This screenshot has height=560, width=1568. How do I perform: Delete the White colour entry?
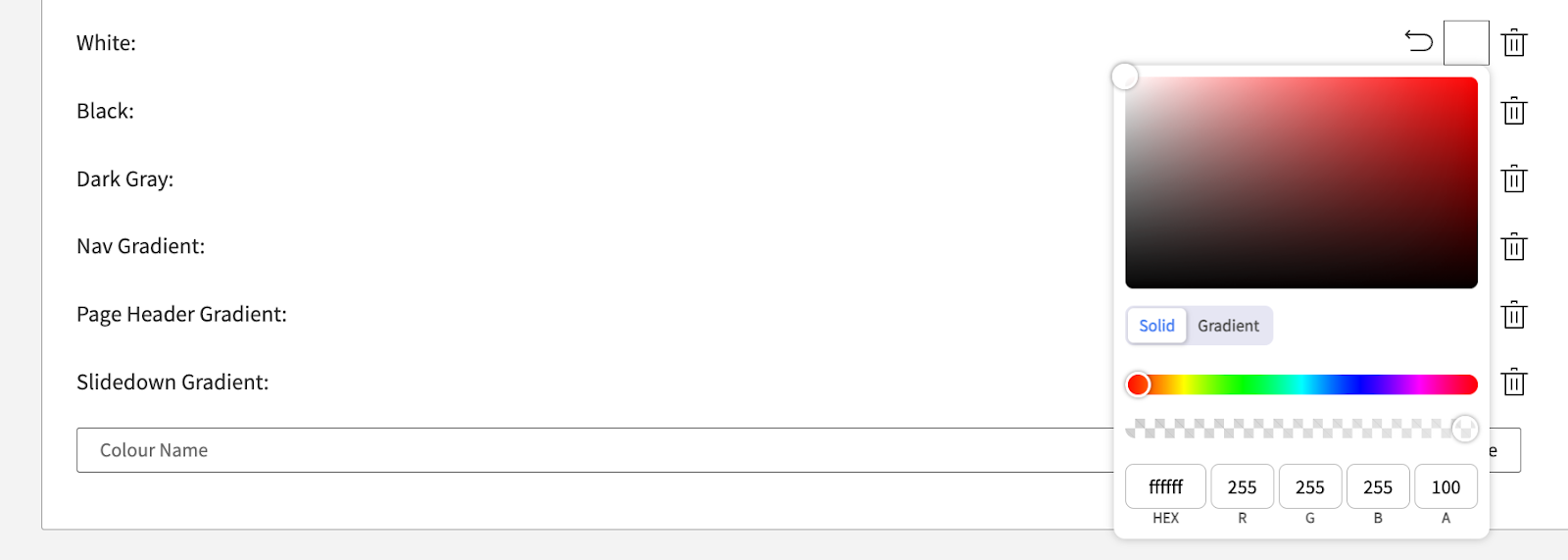1514,43
